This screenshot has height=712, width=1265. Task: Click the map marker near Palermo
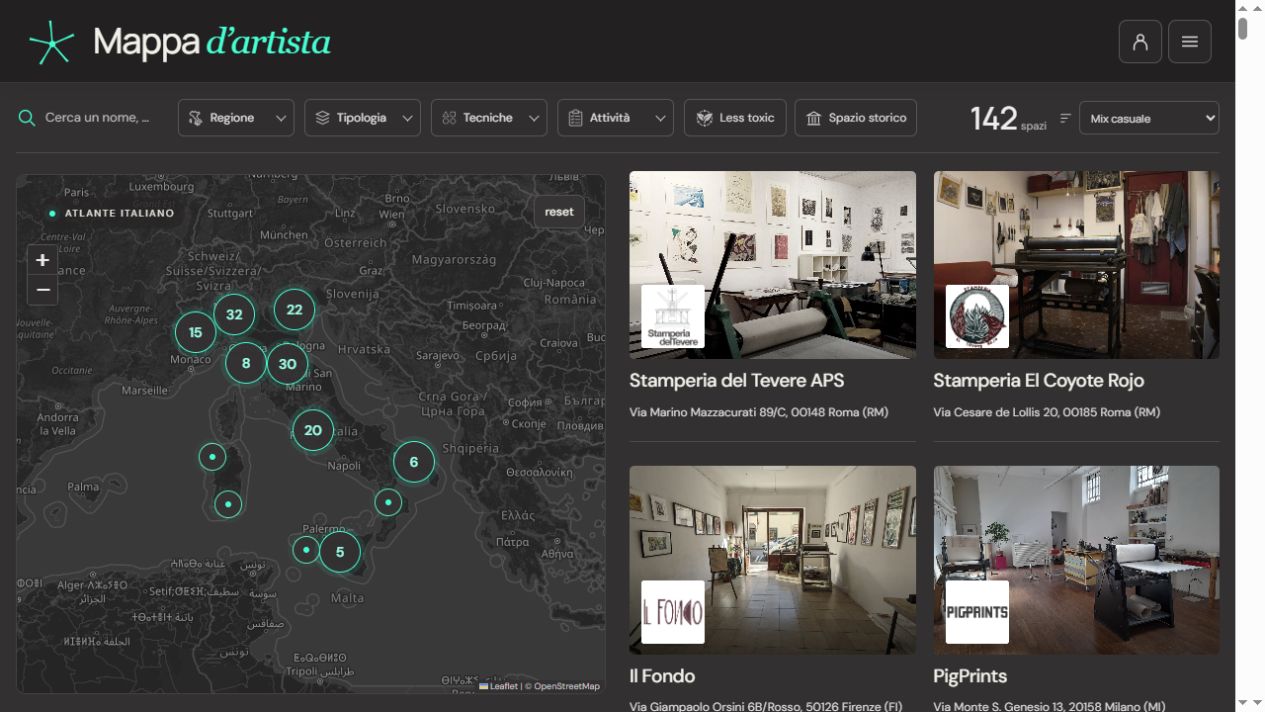(x=306, y=549)
